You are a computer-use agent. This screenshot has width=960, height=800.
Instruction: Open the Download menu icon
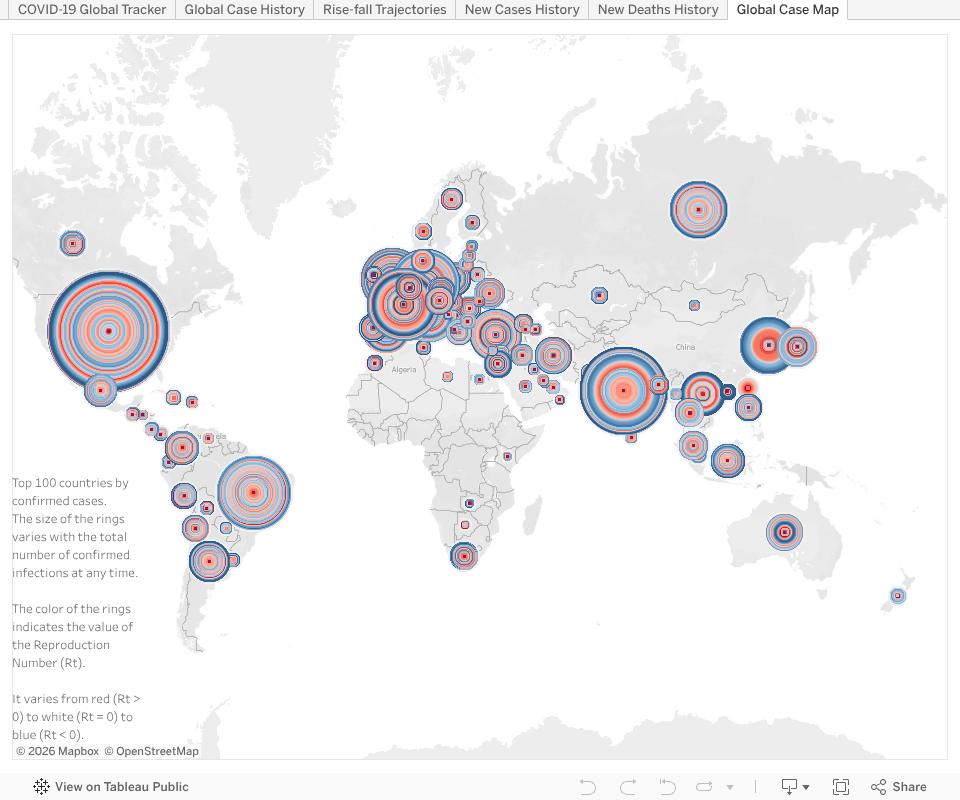click(x=789, y=787)
